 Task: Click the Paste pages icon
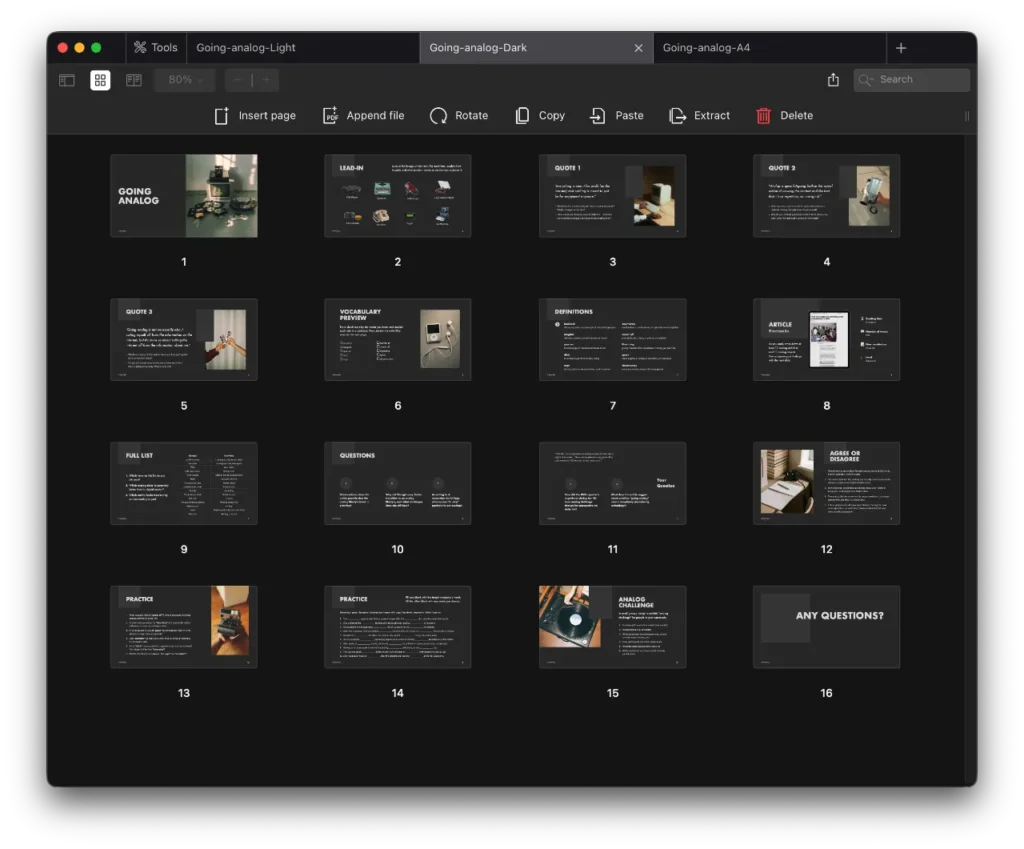tap(598, 116)
